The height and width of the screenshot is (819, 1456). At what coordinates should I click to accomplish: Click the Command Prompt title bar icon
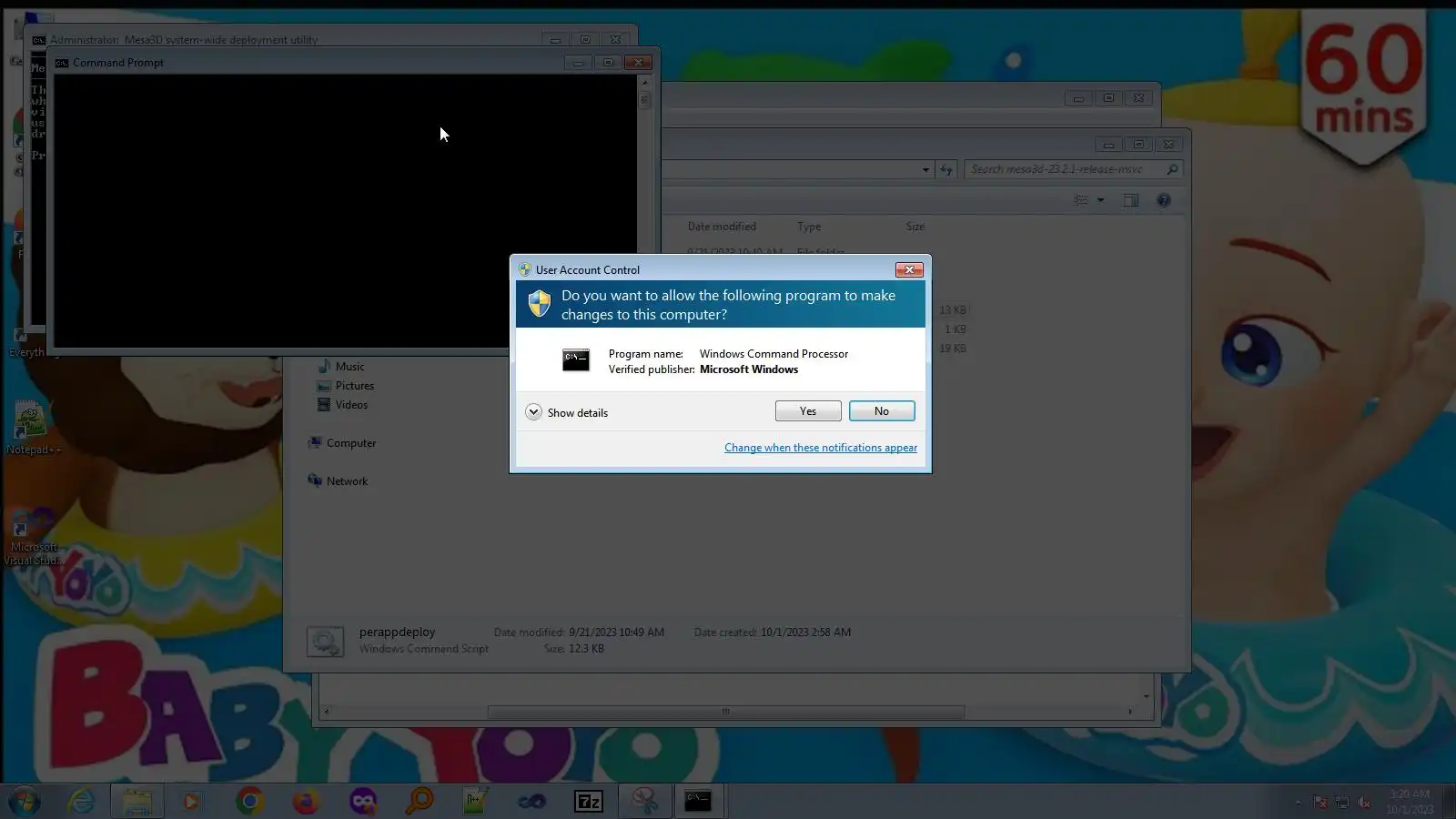62,63
